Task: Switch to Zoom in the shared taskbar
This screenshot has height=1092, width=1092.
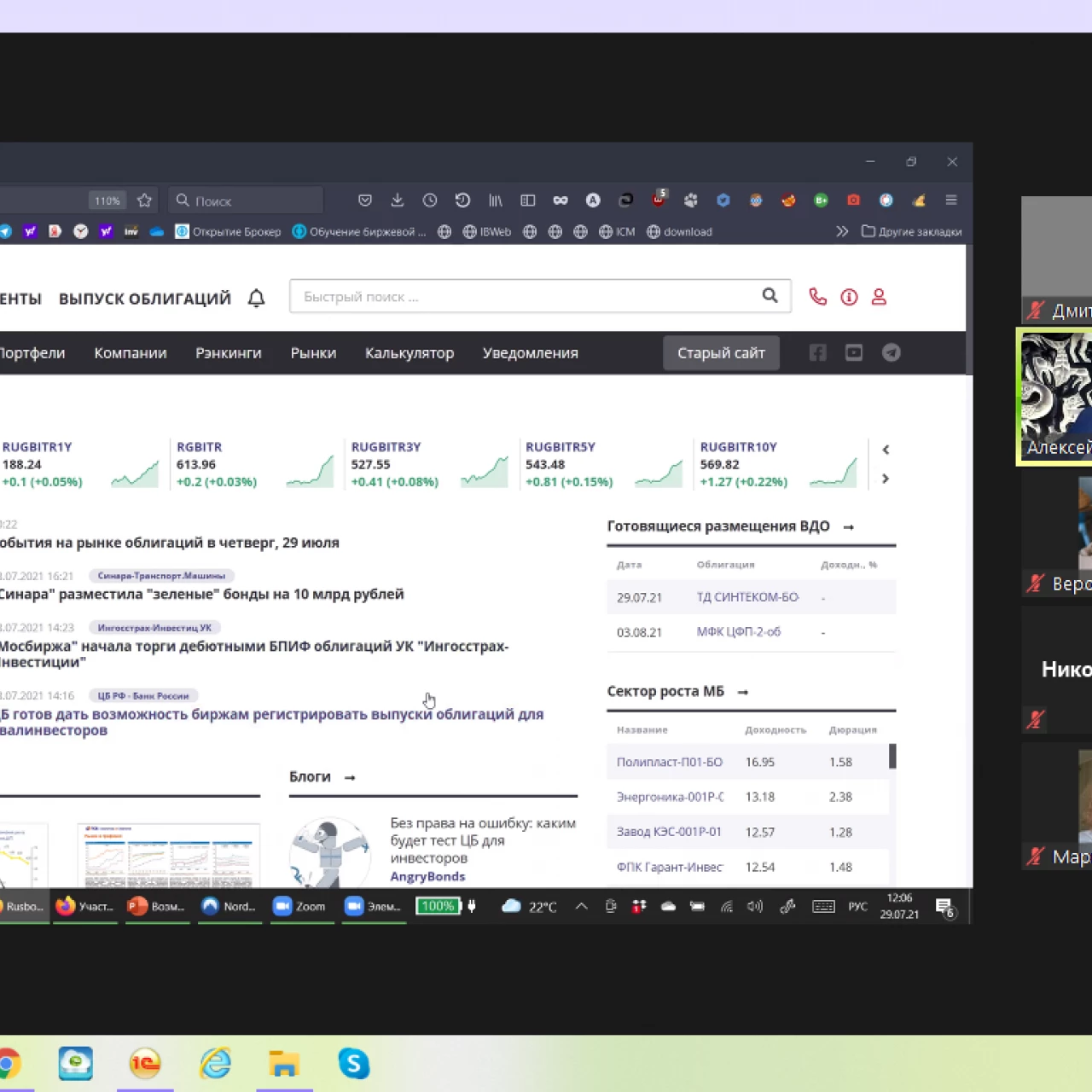Action: pos(299,906)
